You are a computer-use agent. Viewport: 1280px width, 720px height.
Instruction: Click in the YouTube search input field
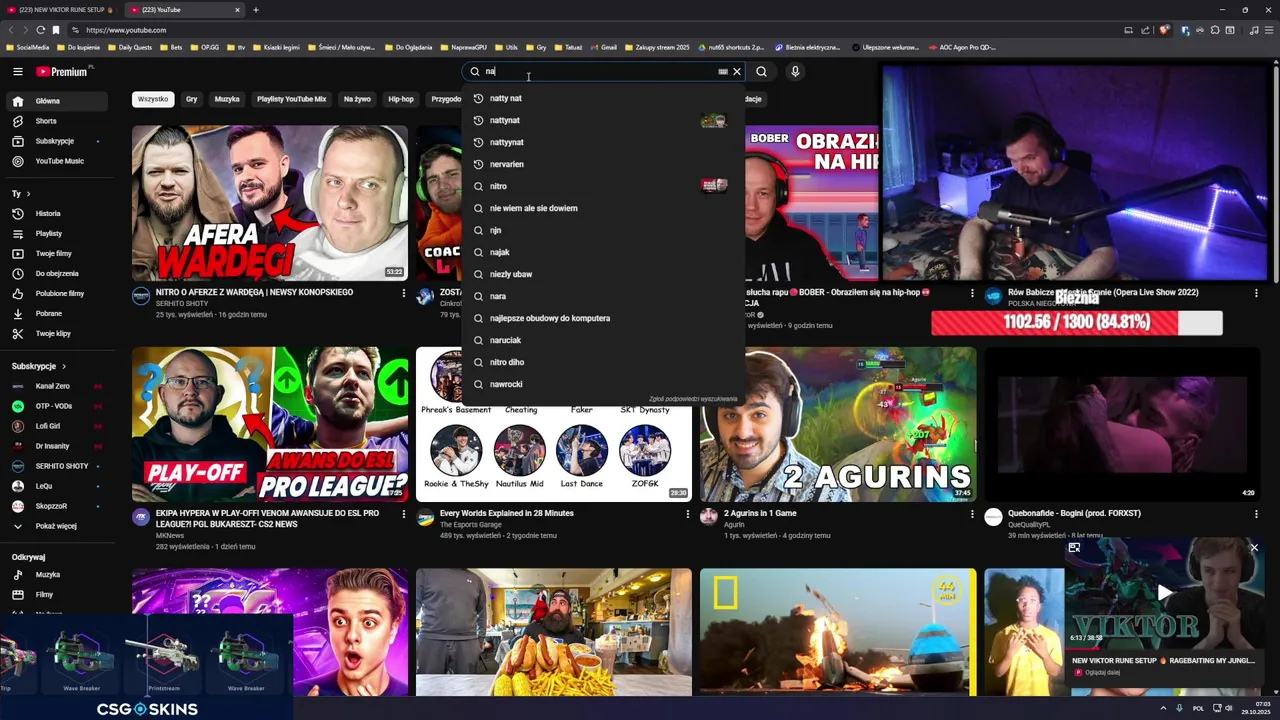click(600, 71)
